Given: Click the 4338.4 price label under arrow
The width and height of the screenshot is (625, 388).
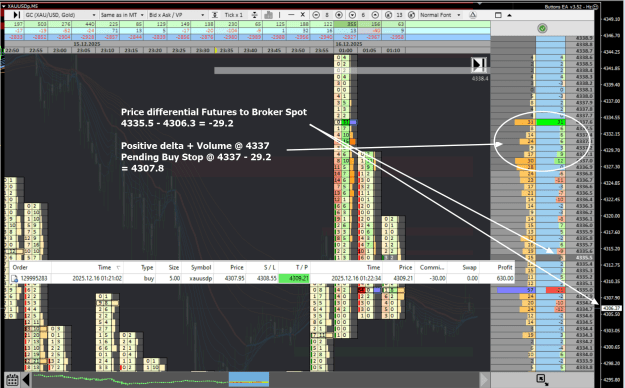Looking at the screenshot, I should (480, 79).
